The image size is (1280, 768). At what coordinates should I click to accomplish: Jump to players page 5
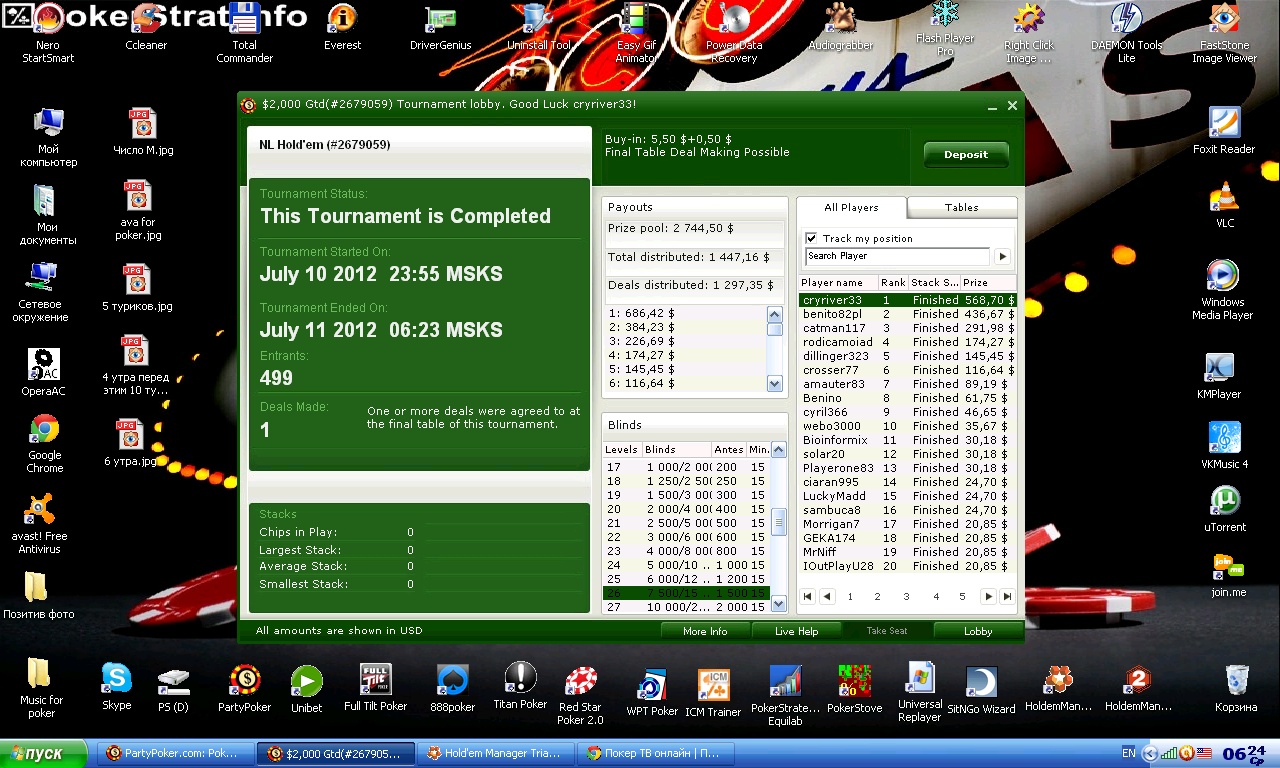[x=963, y=597]
